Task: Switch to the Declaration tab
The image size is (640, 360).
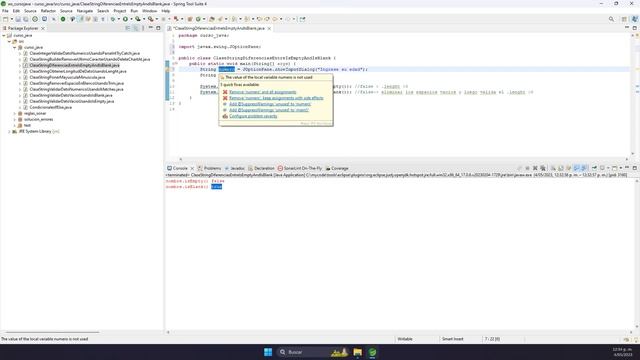Action: click(x=261, y=168)
